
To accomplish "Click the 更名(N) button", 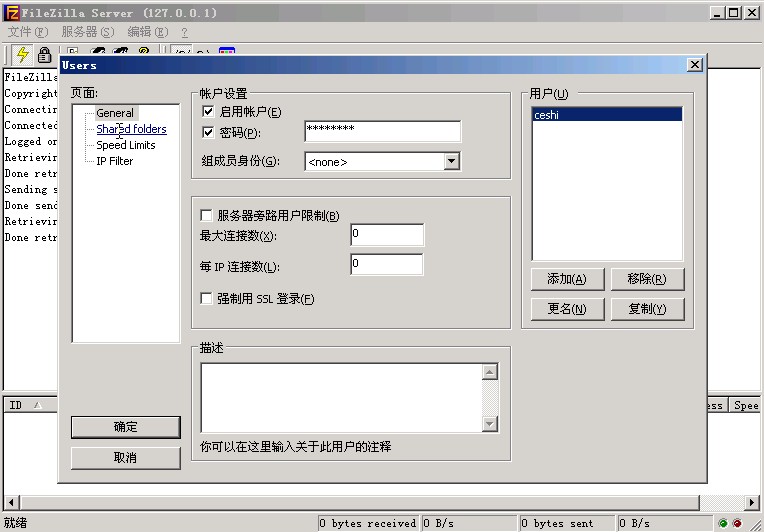I will pos(568,309).
